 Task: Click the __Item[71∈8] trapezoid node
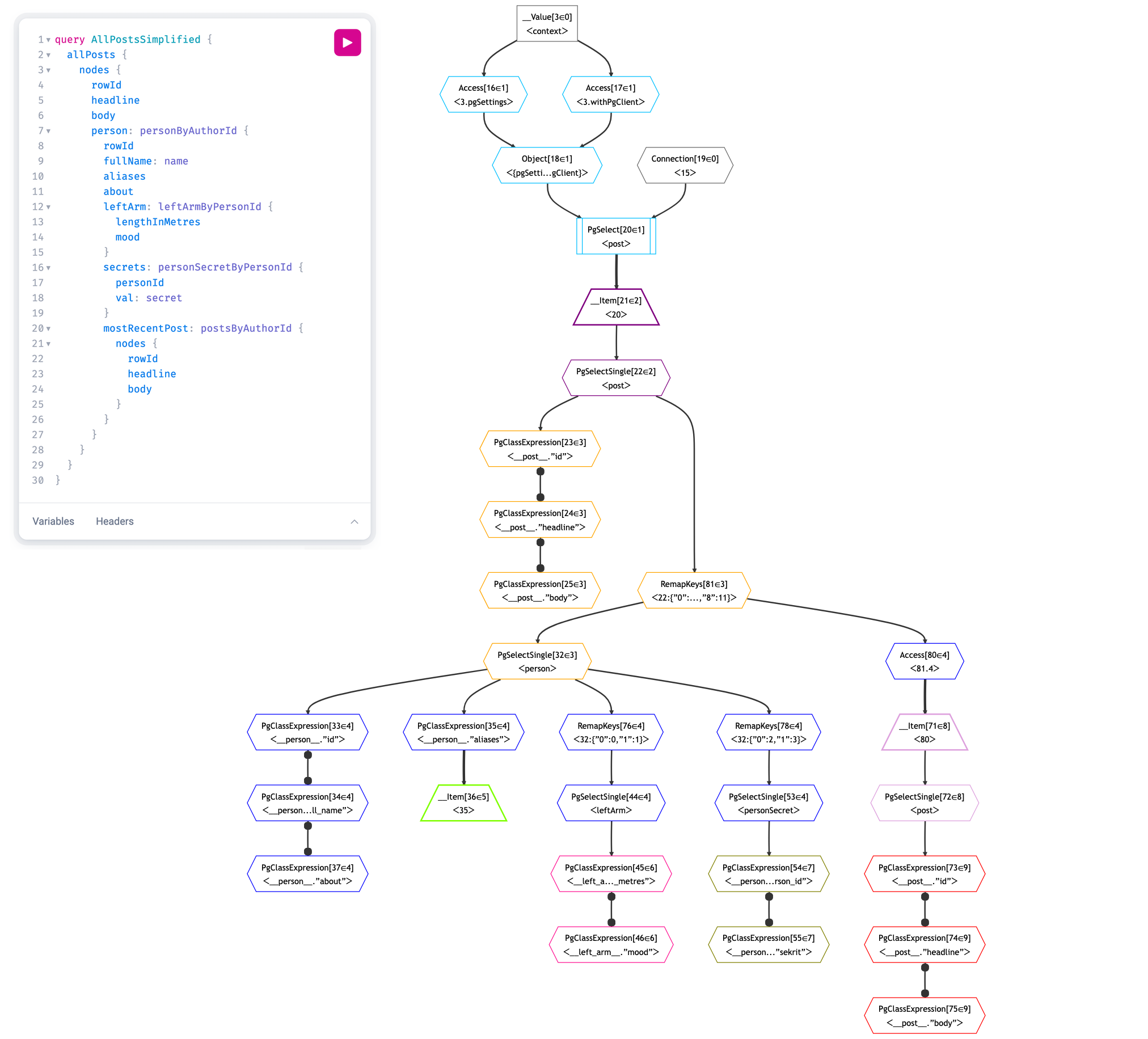tap(925, 732)
